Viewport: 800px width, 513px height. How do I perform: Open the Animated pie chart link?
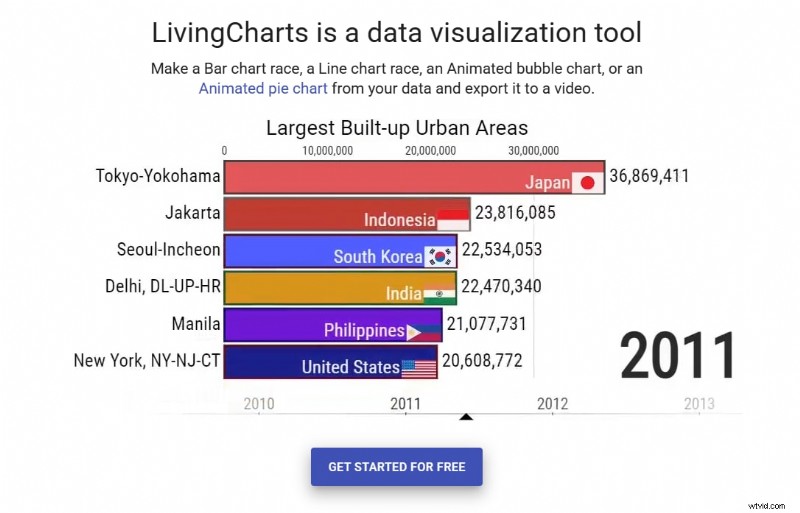pyautogui.click(x=263, y=88)
